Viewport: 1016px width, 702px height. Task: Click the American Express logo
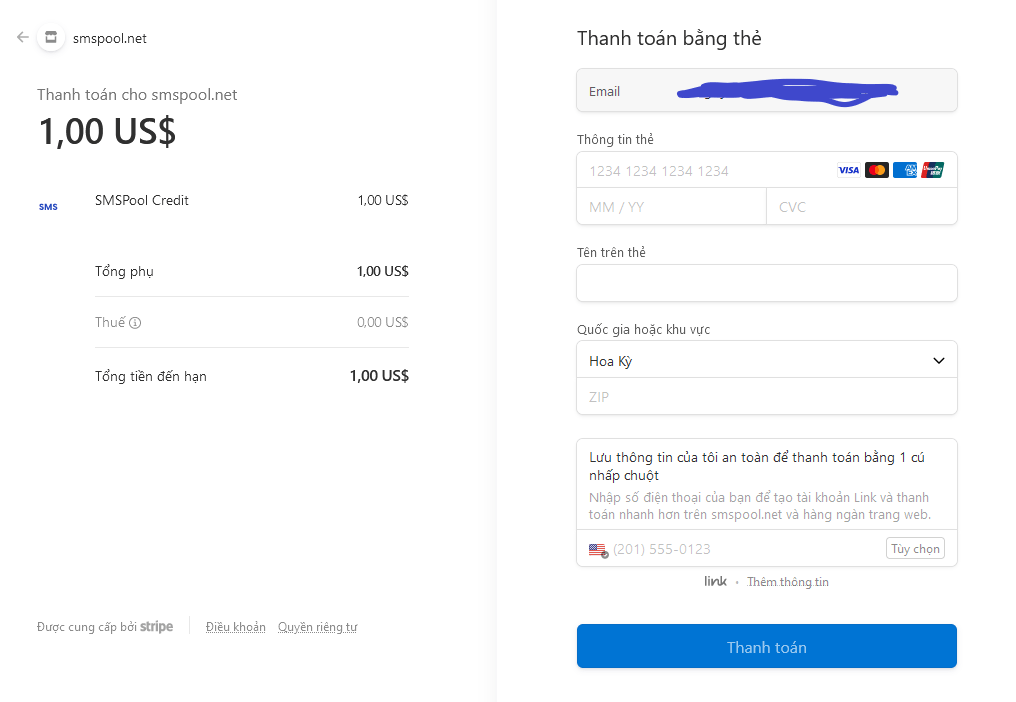[905, 170]
